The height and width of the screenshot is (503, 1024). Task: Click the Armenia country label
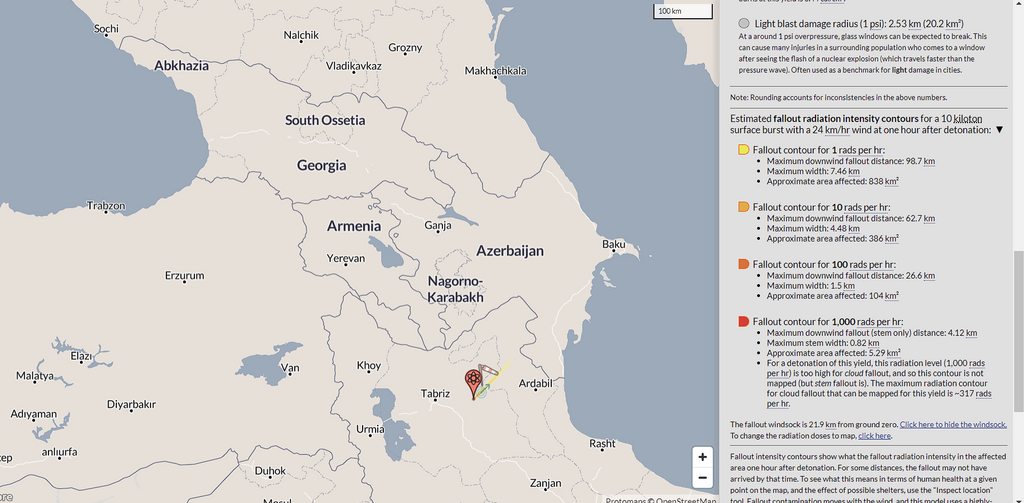(354, 226)
